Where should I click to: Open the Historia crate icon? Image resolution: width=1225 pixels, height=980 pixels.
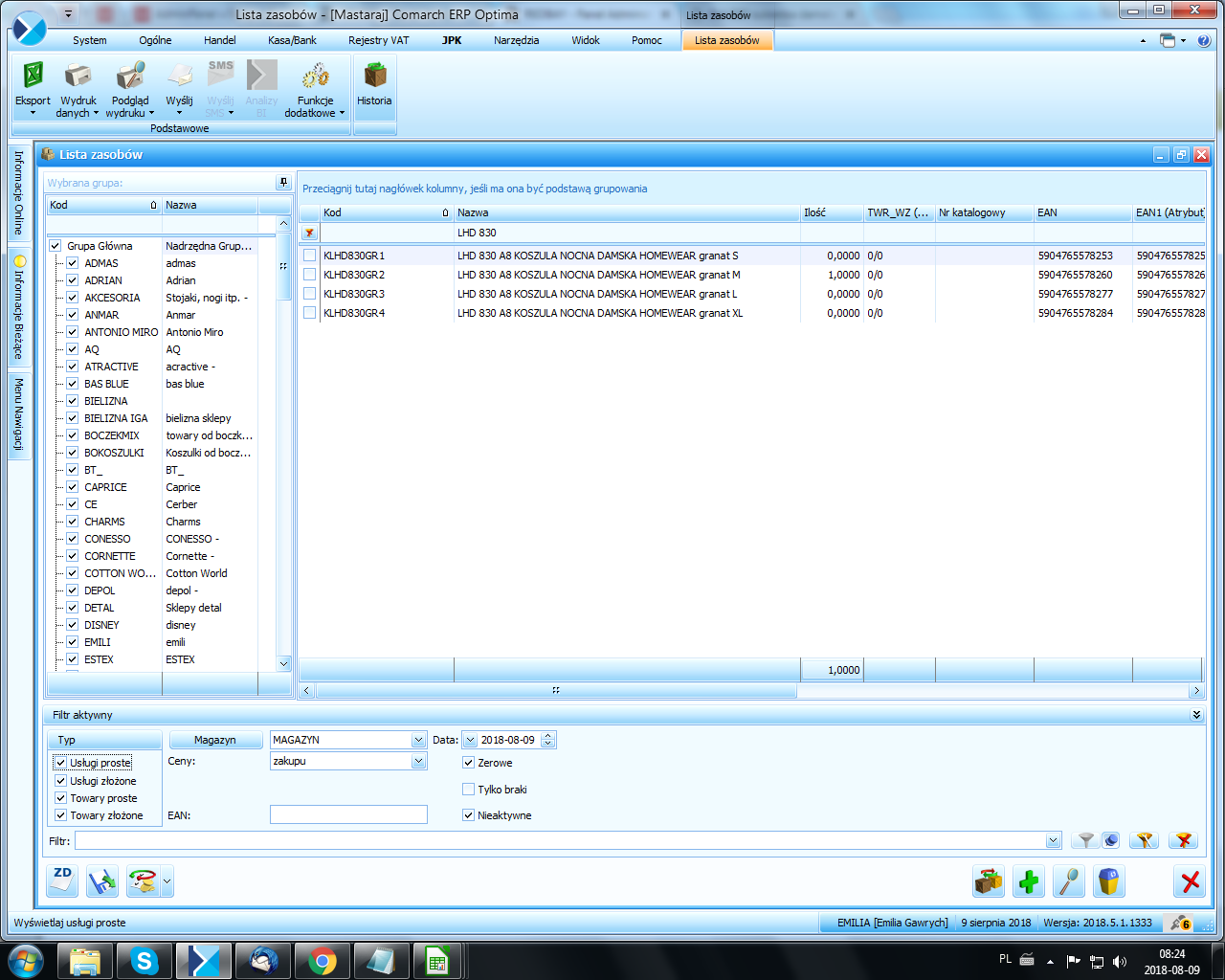(374, 77)
